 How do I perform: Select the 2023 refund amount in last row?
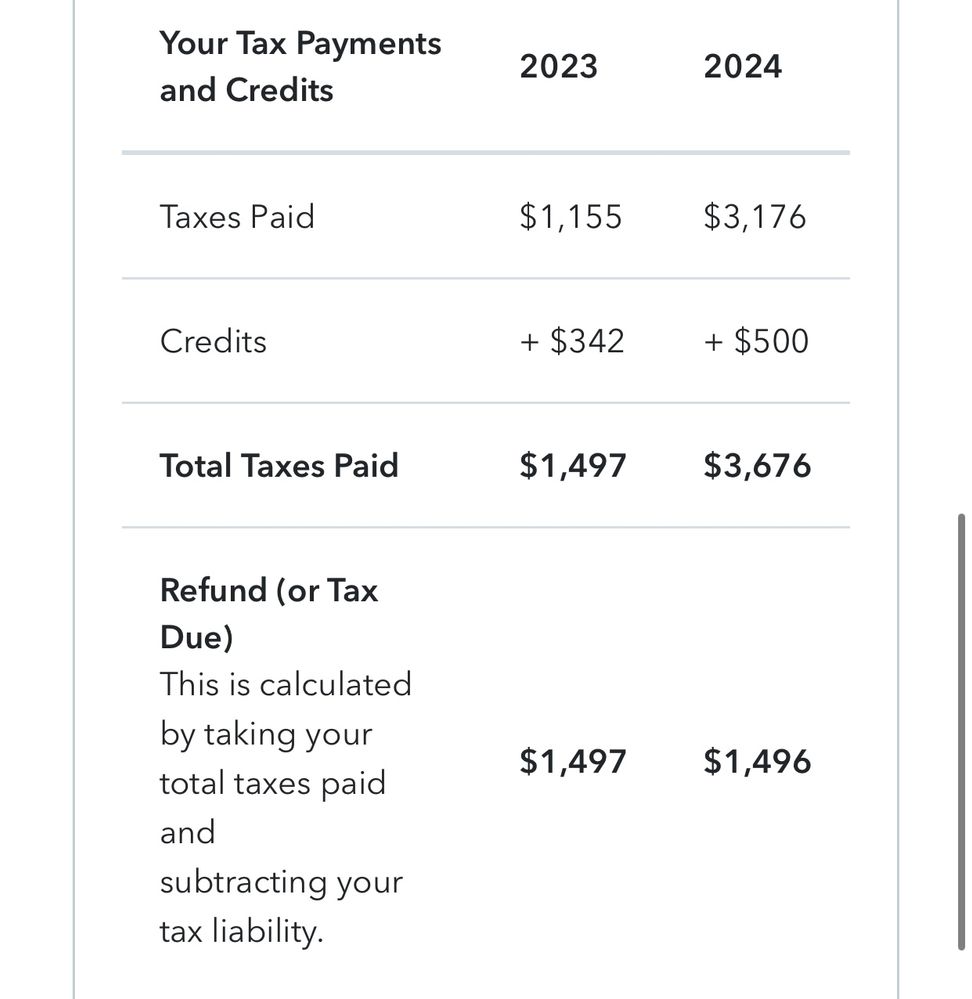(572, 762)
